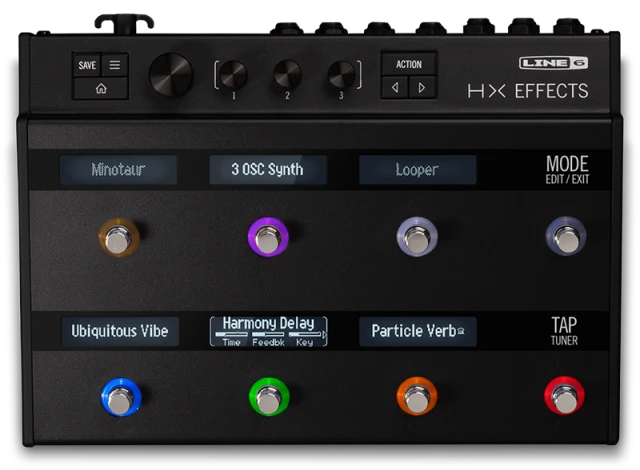The height and width of the screenshot is (470, 640).
Task: Click the cable hook on the top edge
Action: pyautogui.click(x=124, y=24)
